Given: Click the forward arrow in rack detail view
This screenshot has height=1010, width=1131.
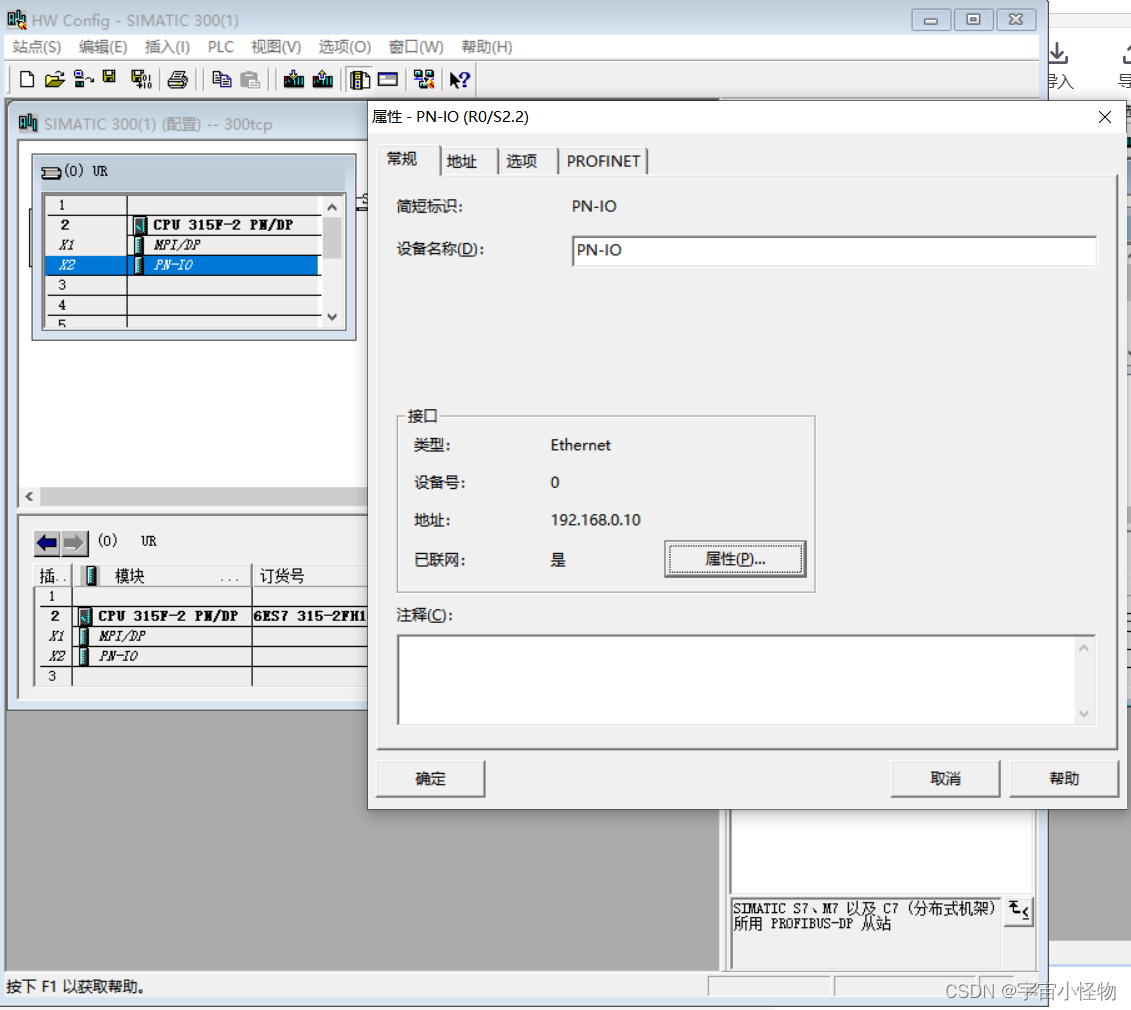Looking at the screenshot, I should pyautogui.click(x=74, y=543).
